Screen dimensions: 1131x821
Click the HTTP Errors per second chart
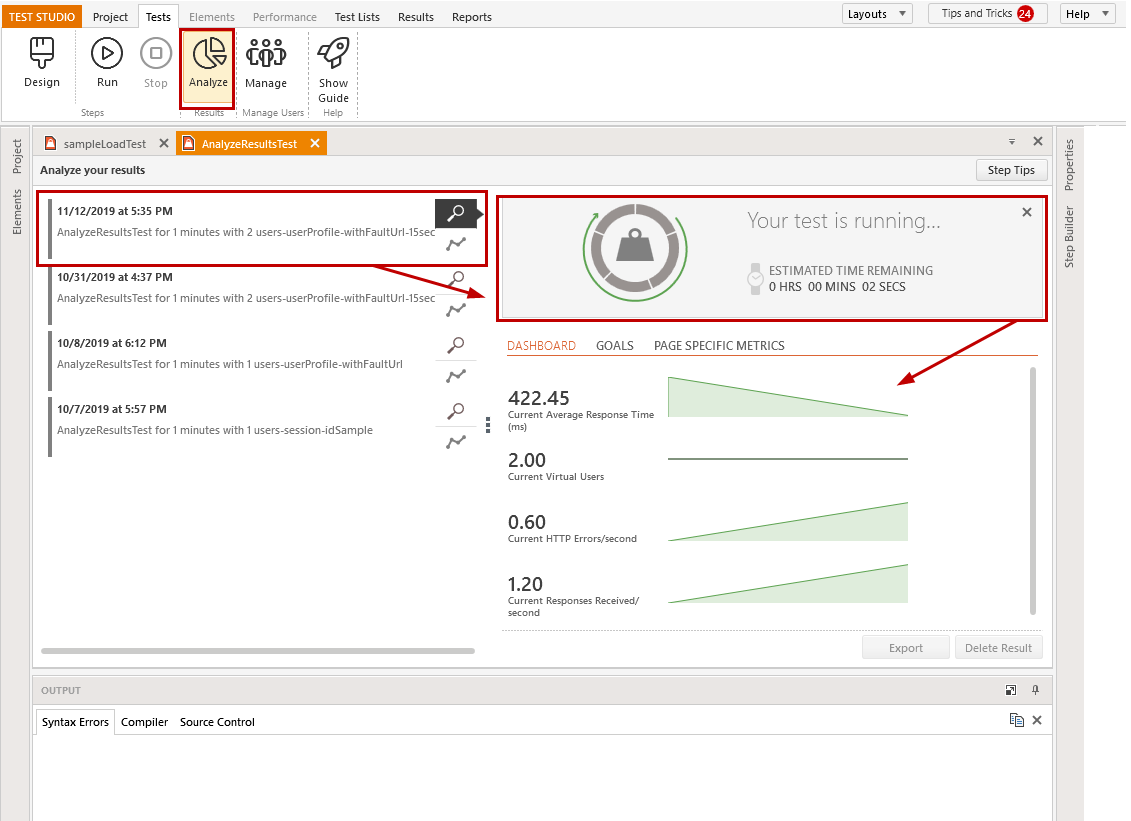click(x=788, y=522)
